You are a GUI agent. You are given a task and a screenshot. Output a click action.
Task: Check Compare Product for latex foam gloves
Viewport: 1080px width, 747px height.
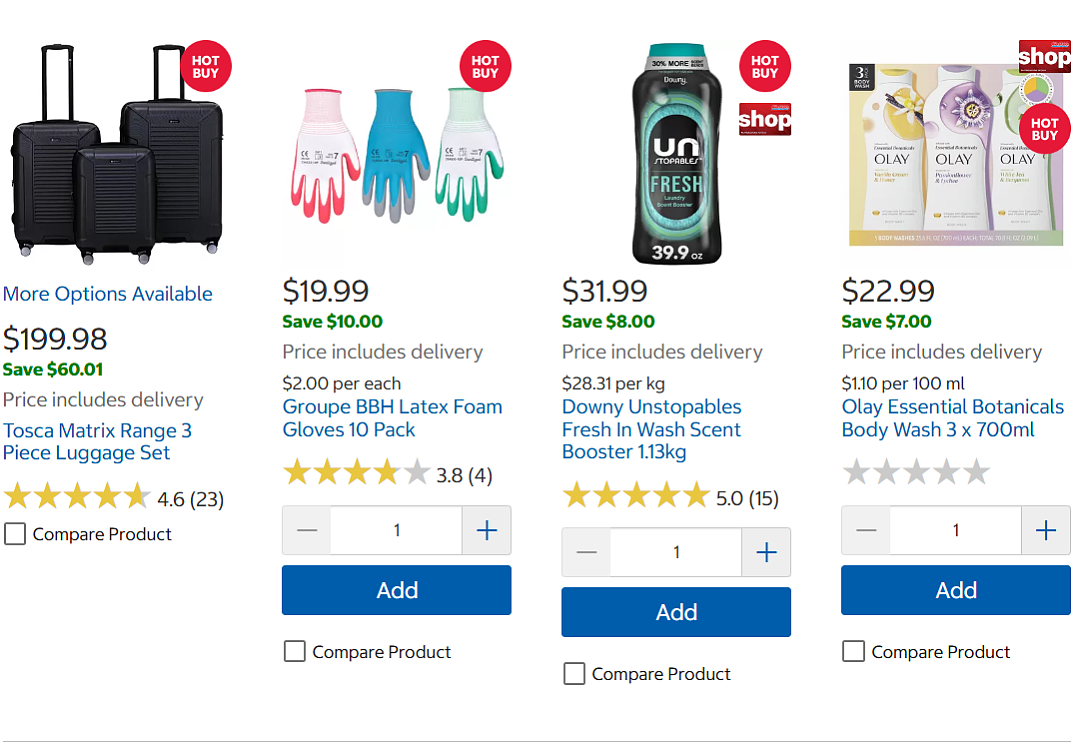point(295,651)
